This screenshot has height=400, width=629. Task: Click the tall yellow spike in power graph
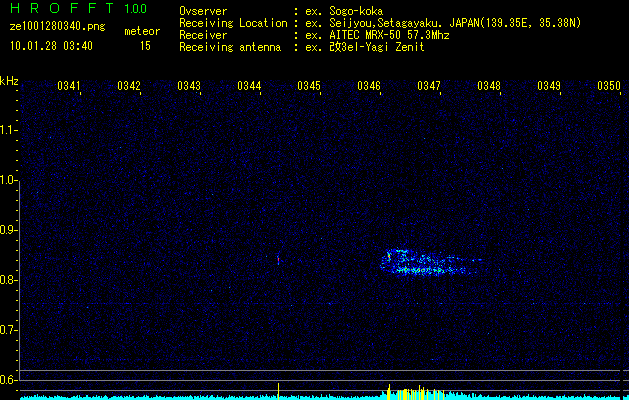pos(278,390)
